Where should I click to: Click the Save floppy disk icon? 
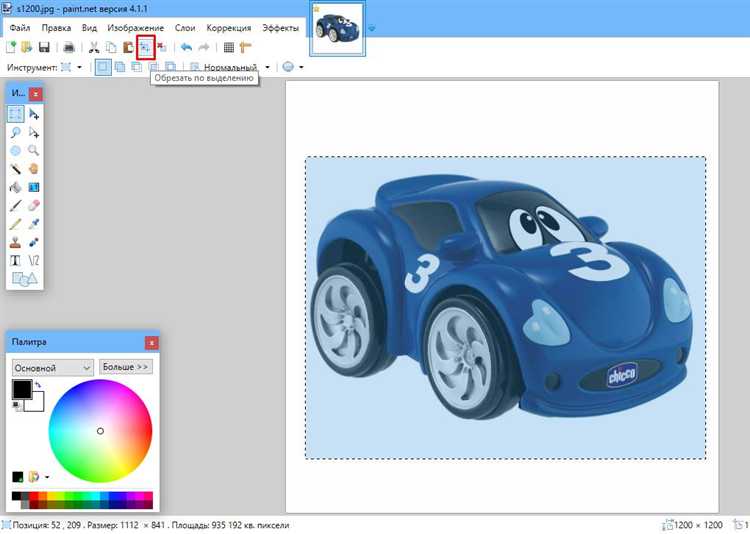click(x=44, y=47)
